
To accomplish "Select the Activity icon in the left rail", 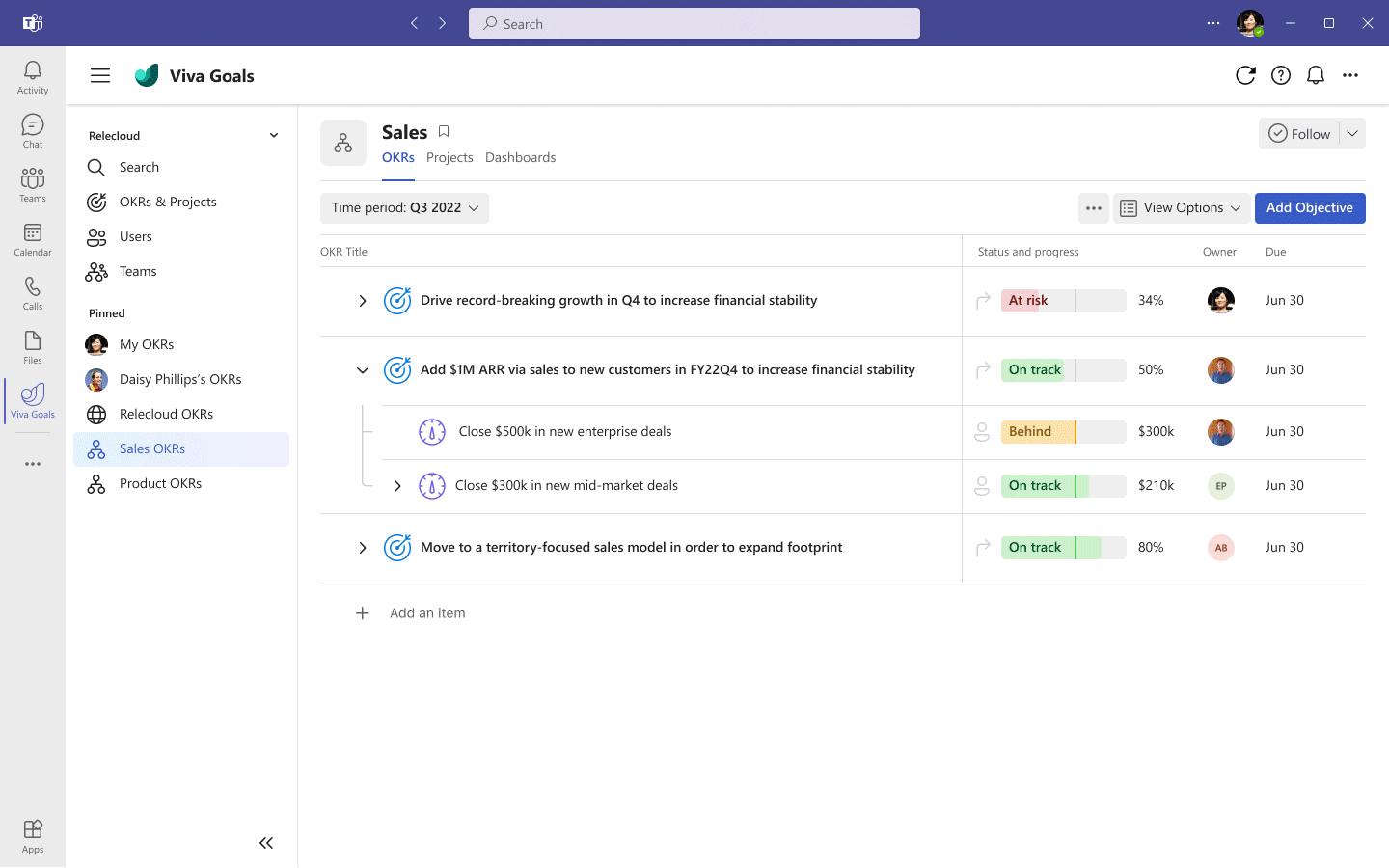I will (32, 75).
